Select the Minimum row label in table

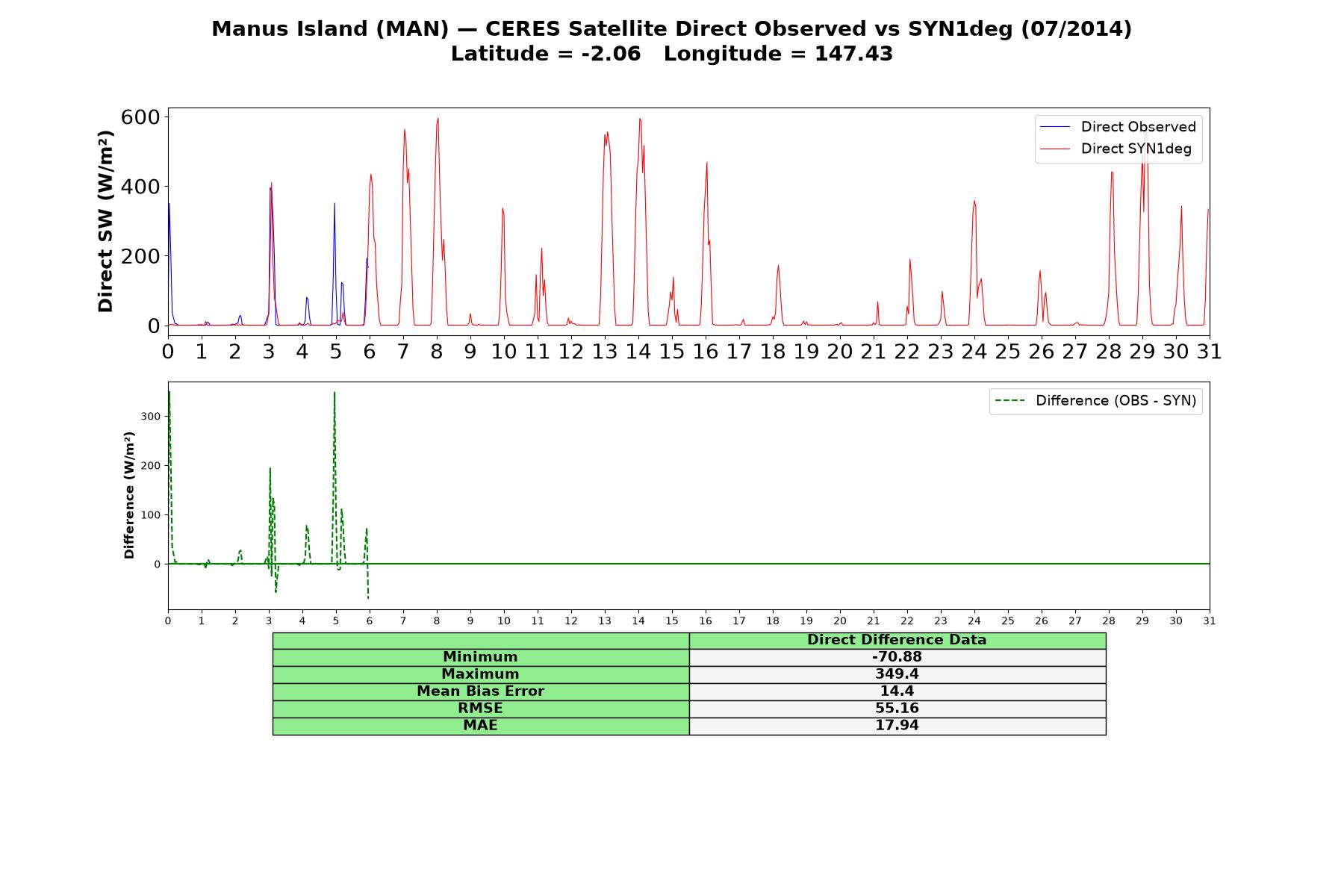pyautogui.click(x=481, y=657)
